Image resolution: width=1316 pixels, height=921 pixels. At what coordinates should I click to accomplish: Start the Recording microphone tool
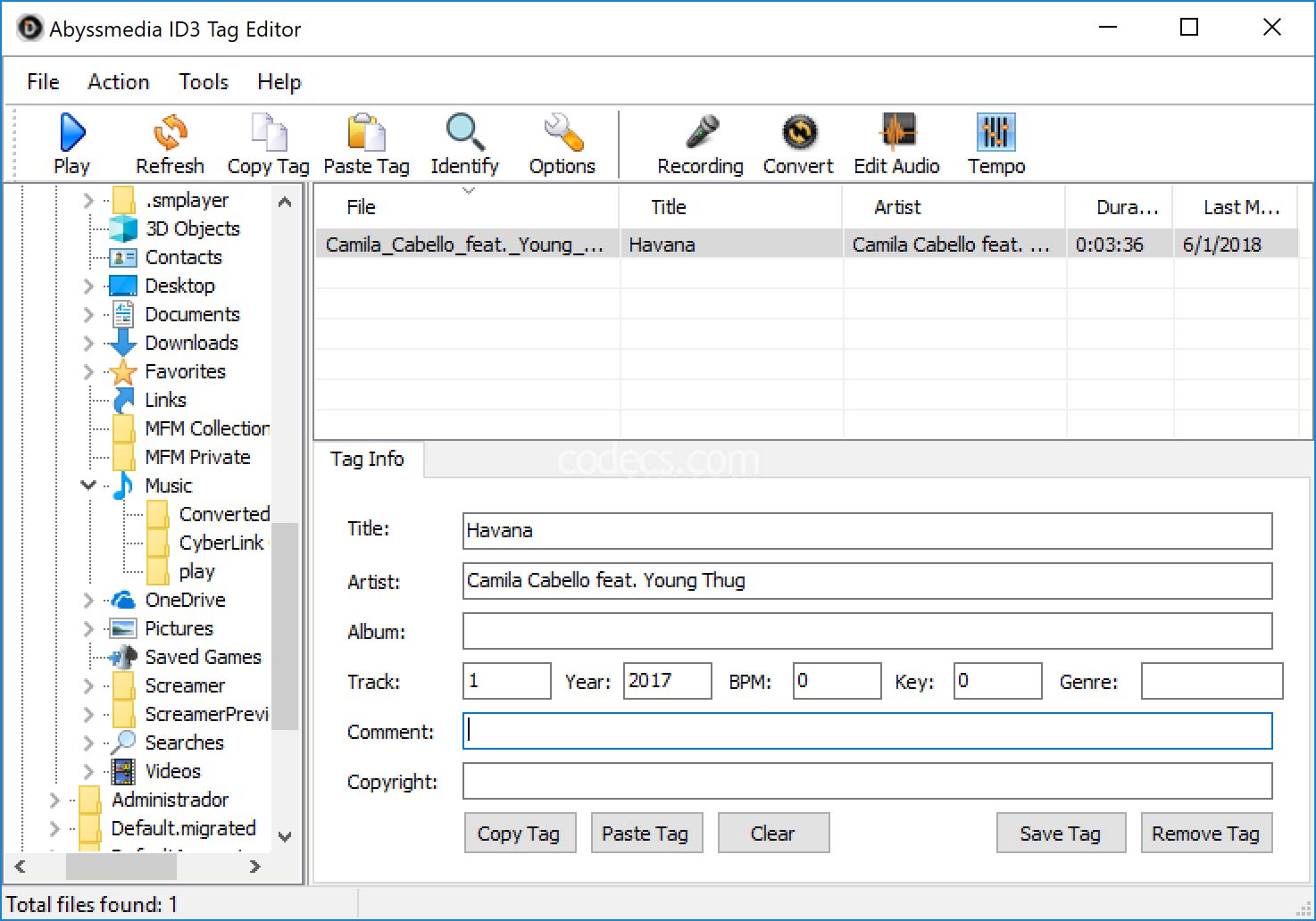(701, 145)
